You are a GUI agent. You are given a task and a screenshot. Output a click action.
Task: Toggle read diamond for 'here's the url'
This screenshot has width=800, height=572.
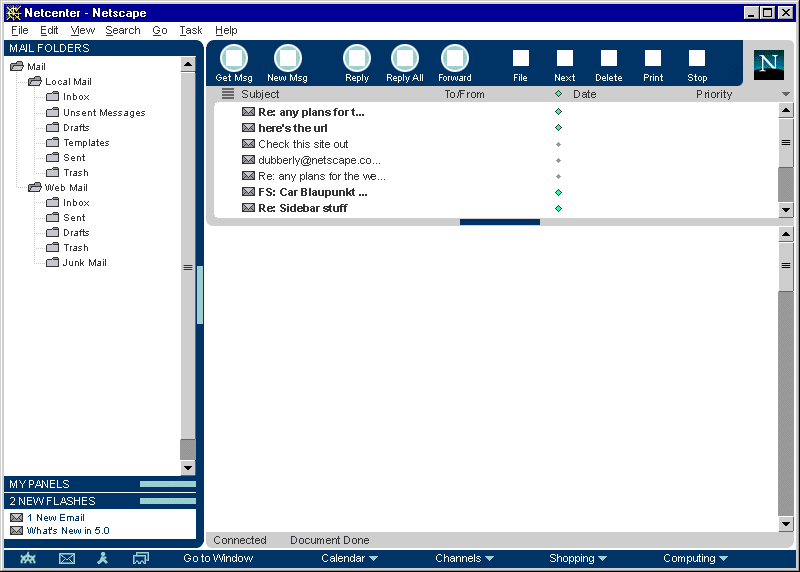[558, 128]
